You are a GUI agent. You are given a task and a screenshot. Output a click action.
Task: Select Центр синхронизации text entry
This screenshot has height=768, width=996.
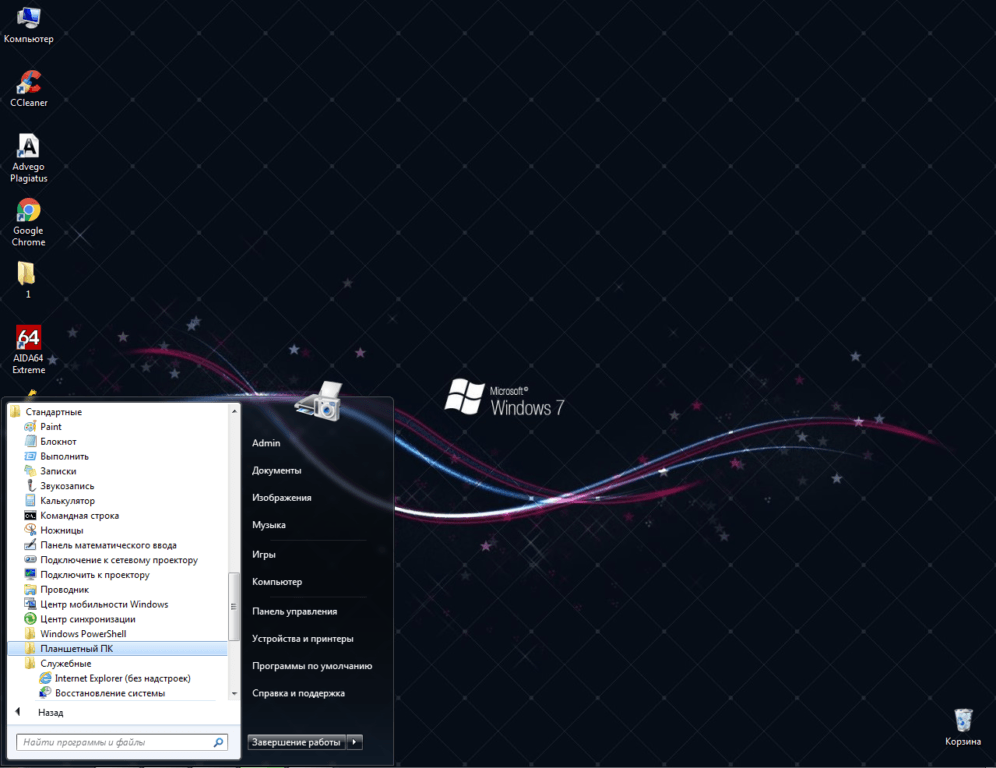88,619
